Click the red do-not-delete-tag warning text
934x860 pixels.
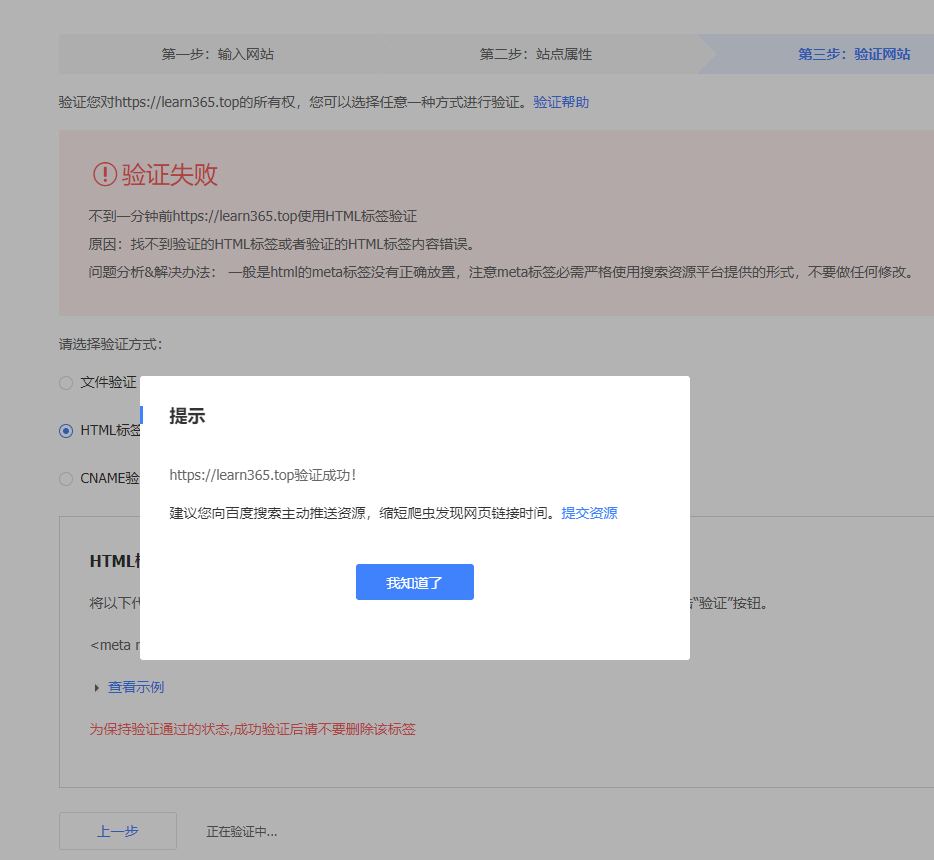(x=252, y=729)
